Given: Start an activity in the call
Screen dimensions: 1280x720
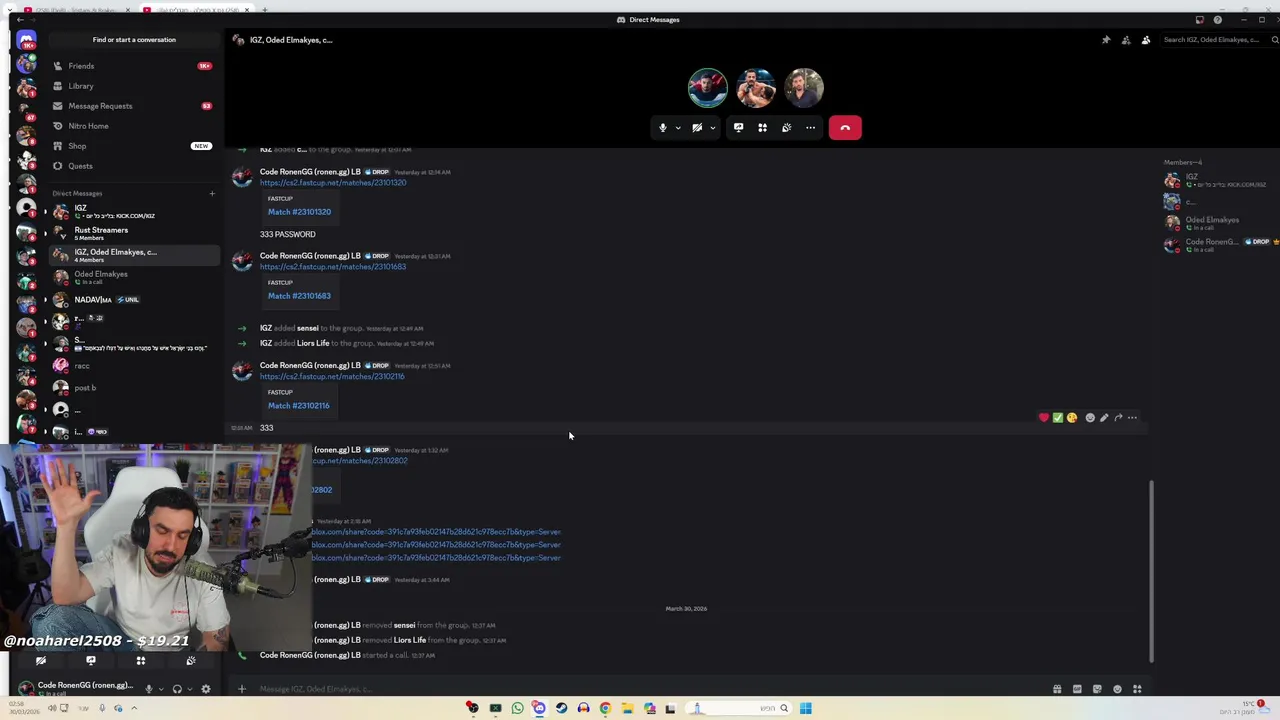Looking at the screenshot, I should coord(762,128).
